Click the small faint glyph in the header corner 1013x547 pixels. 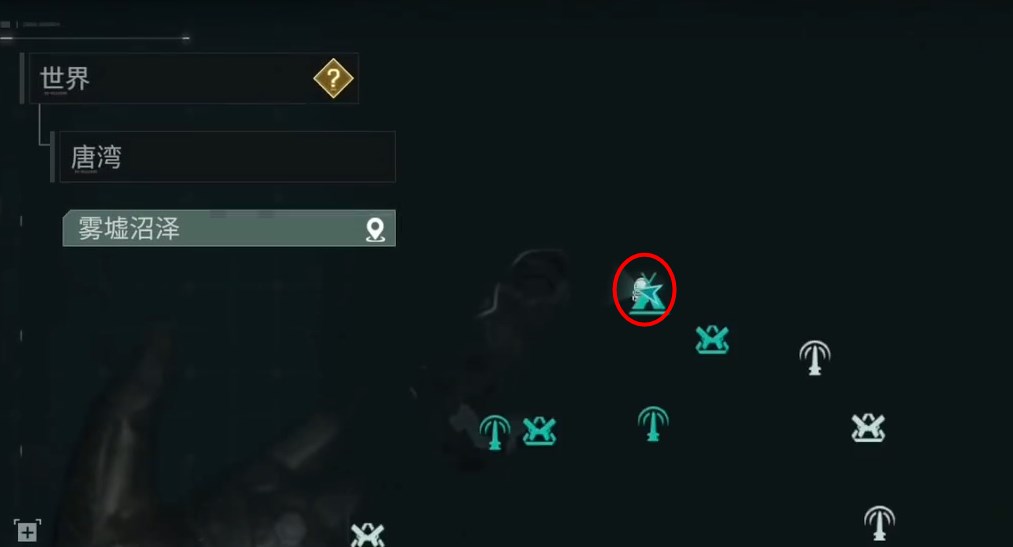pyautogui.click(x=5, y=25)
